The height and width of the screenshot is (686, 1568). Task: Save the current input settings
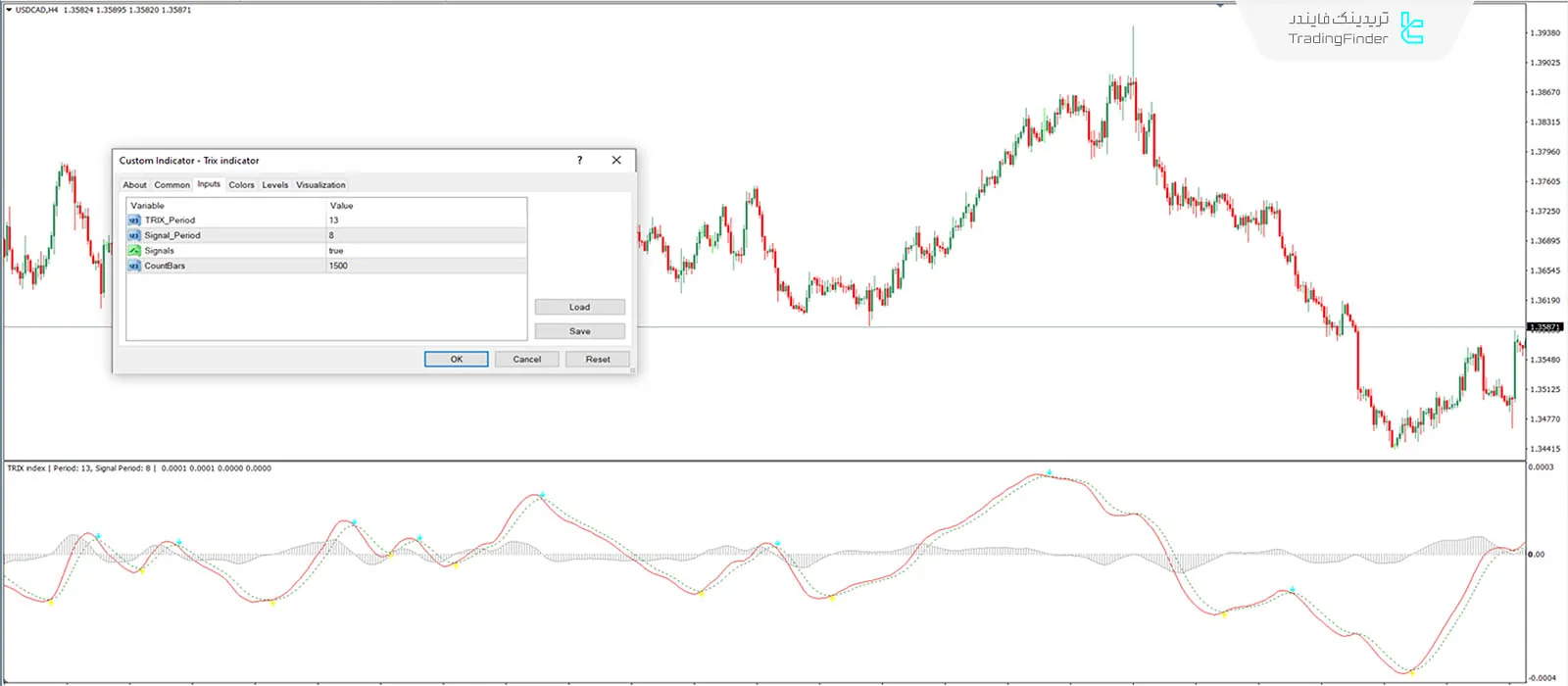coord(579,331)
